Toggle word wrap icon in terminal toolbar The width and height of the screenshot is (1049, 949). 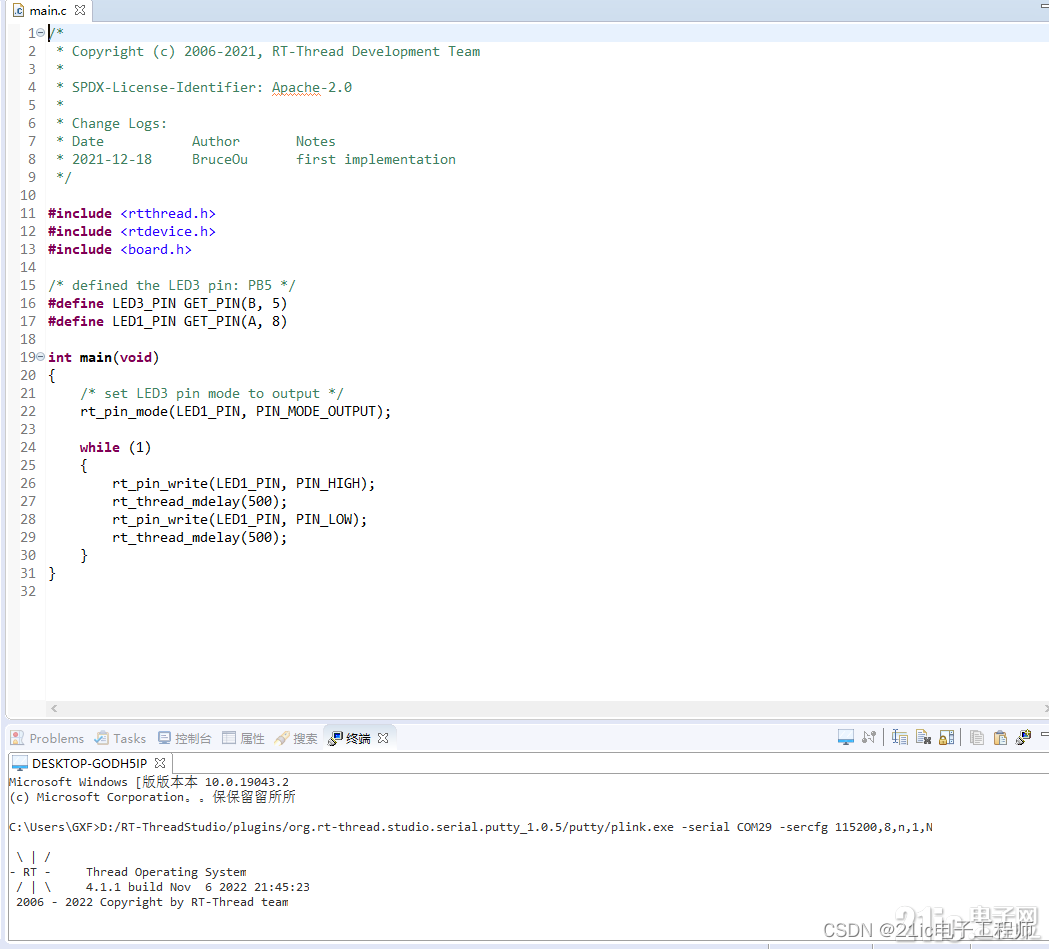point(923,737)
